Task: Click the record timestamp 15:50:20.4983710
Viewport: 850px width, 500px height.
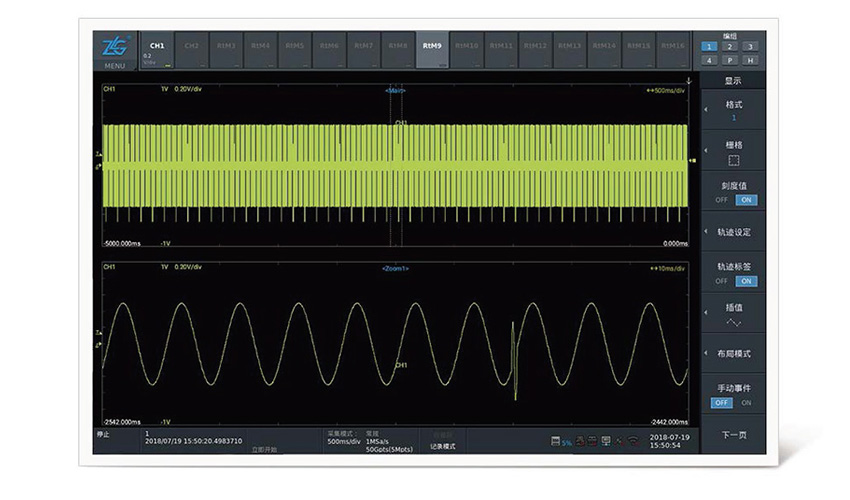Action: [194, 441]
